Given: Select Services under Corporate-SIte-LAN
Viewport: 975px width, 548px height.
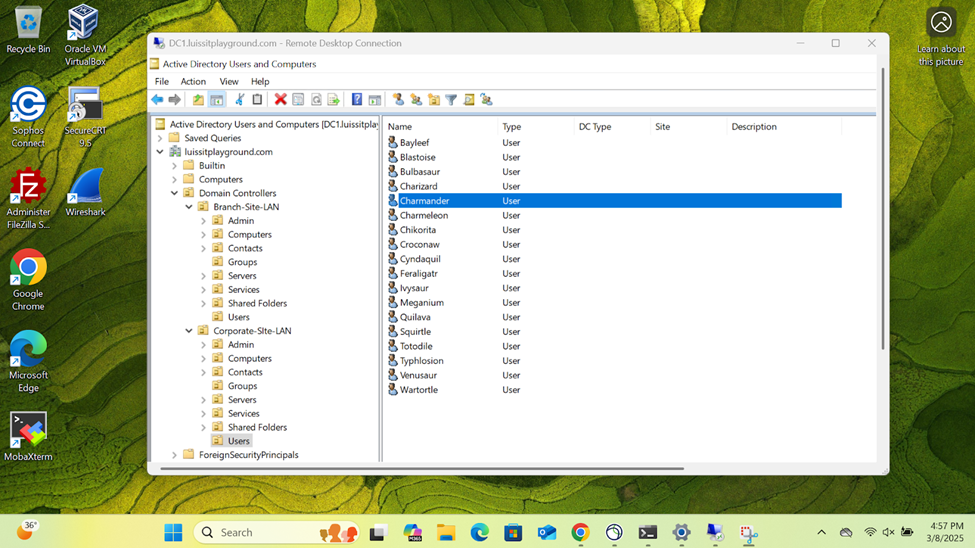Looking at the screenshot, I should pyautogui.click(x=243, y=414).
